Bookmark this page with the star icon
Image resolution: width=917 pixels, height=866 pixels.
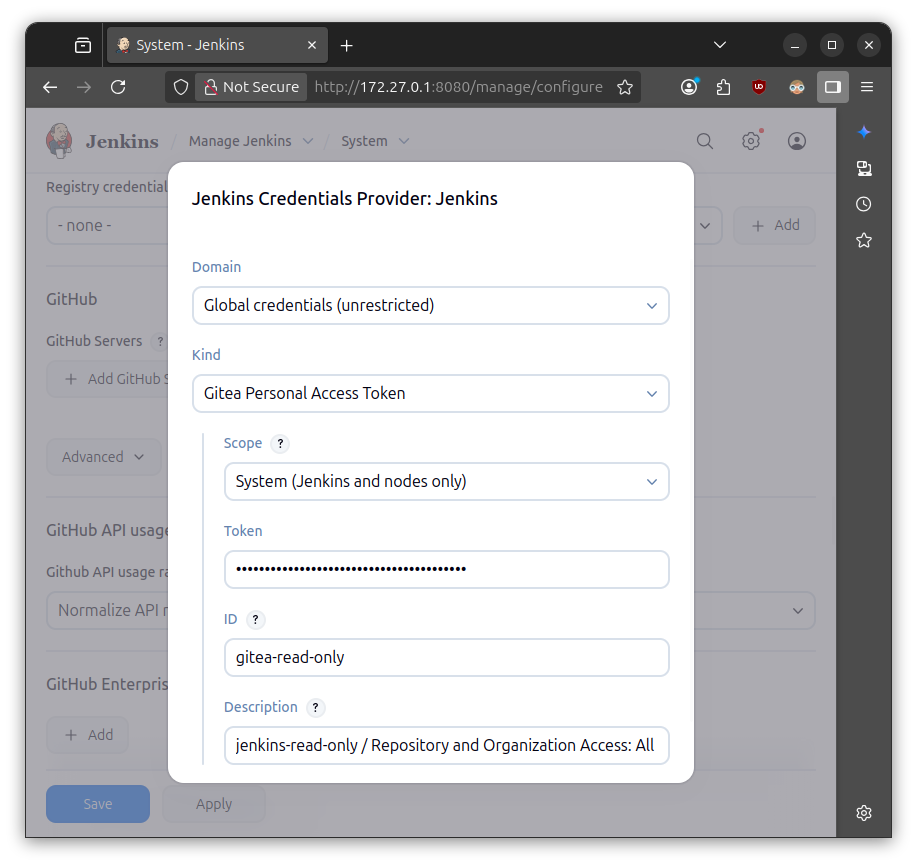click(625, 87)
